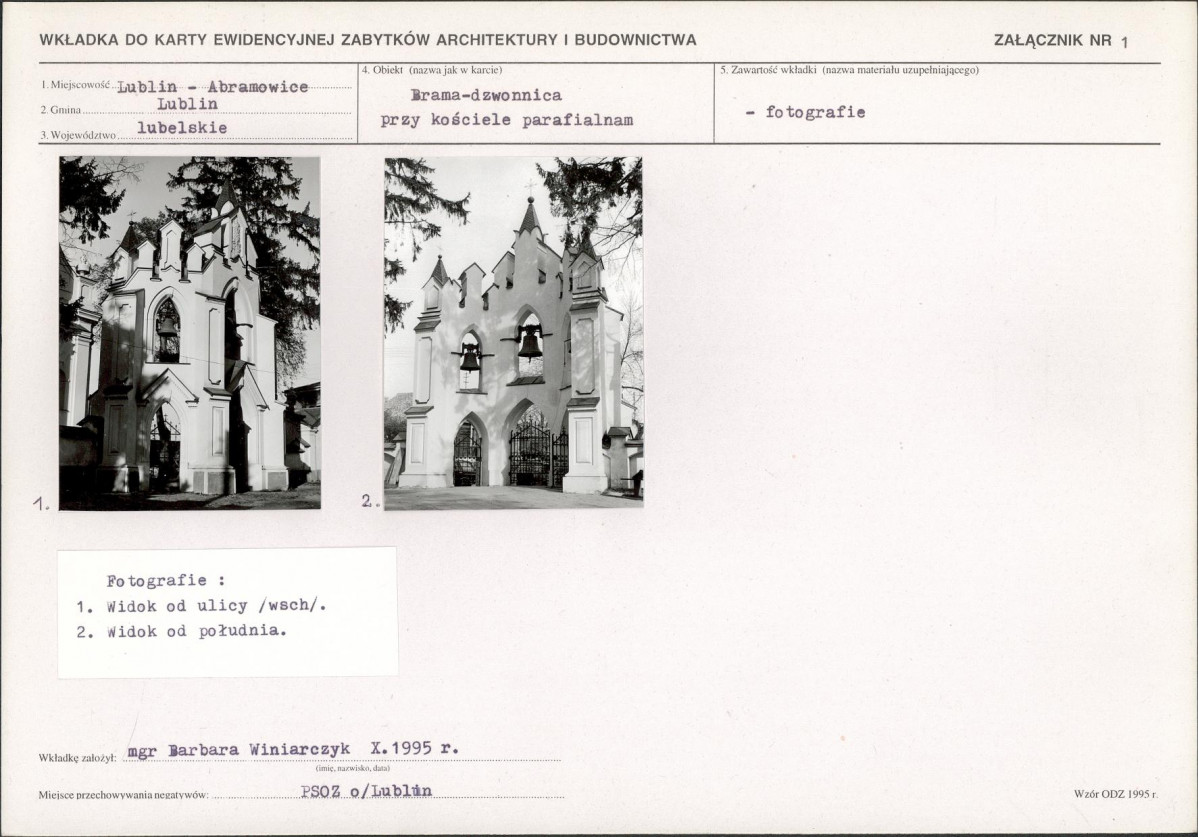
Task: Click caption line Widok od południa
Action: click(182, 632)
